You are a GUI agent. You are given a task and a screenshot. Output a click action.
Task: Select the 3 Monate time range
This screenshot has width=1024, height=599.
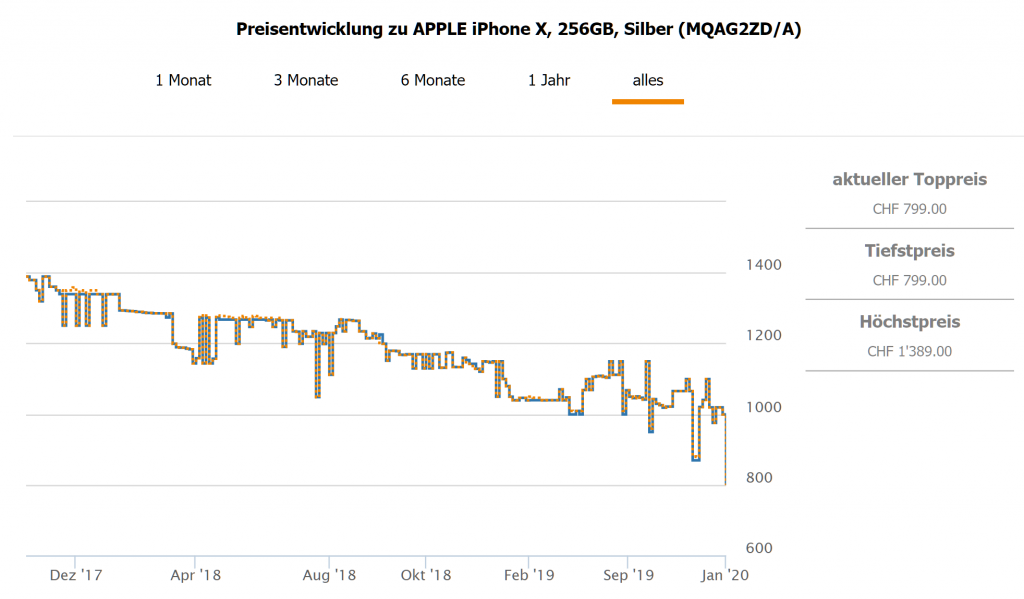pos(306,80)
